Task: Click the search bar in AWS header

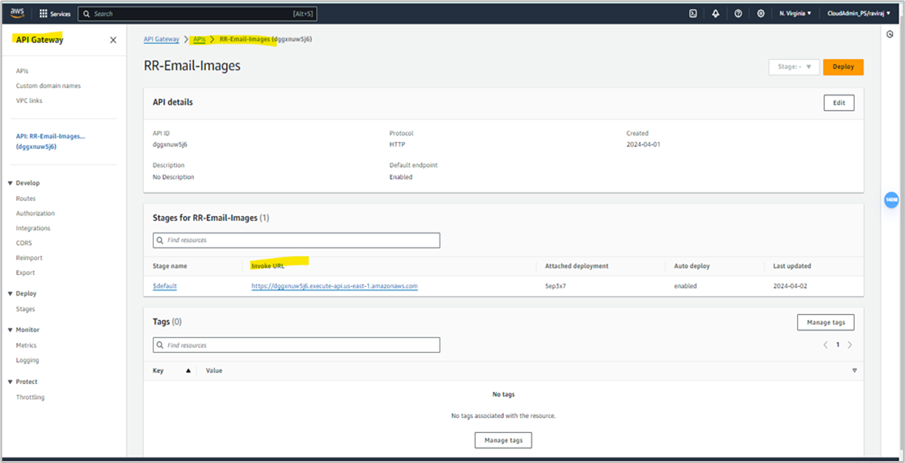Action: (x=197, y=14)
